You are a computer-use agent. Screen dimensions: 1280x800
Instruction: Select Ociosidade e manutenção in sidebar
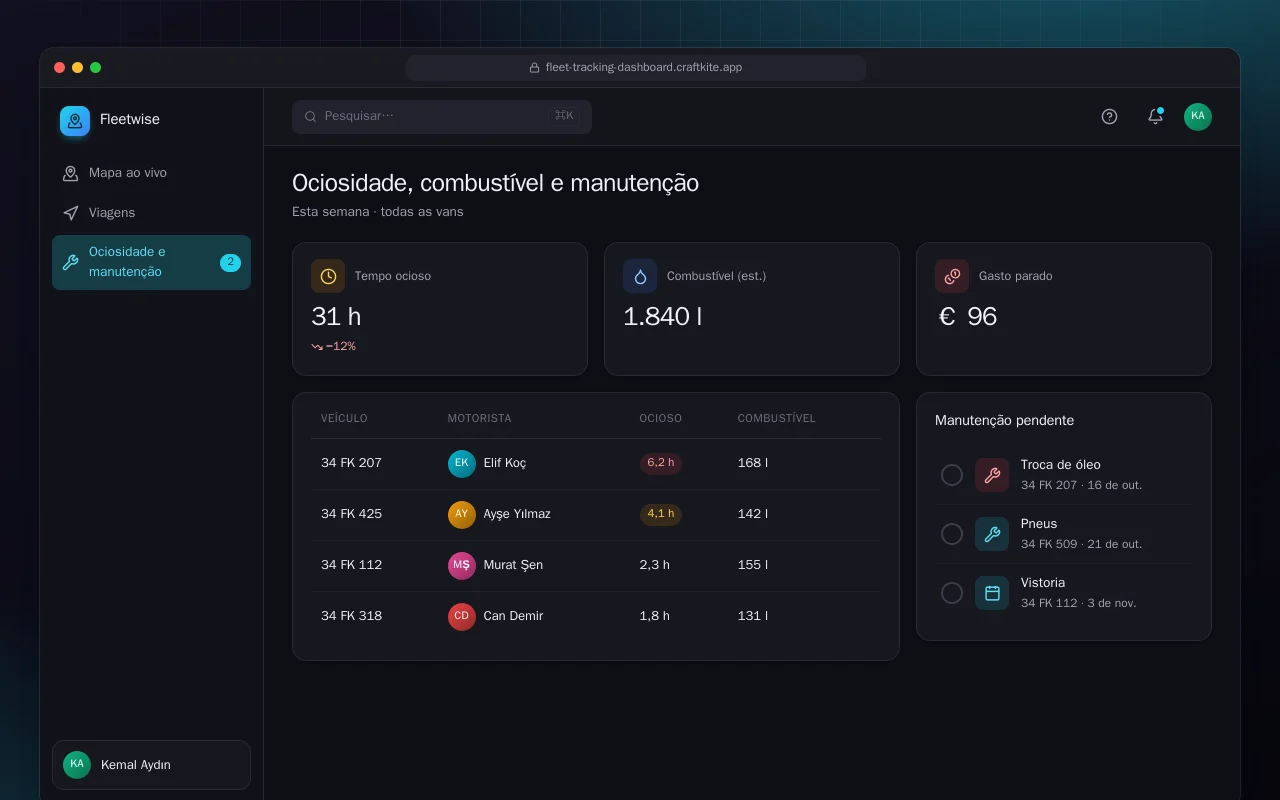(x=151, y=262)
